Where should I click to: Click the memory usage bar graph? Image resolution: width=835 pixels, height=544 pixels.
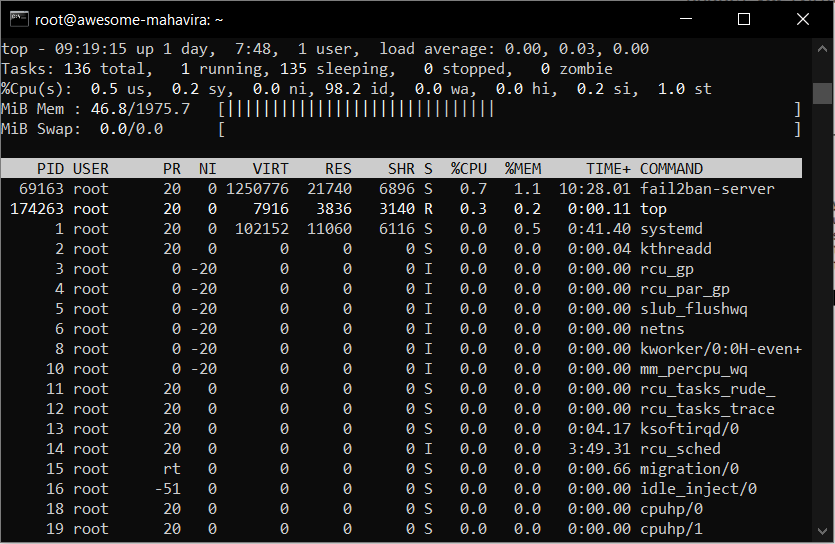click(x=510, y=109)
